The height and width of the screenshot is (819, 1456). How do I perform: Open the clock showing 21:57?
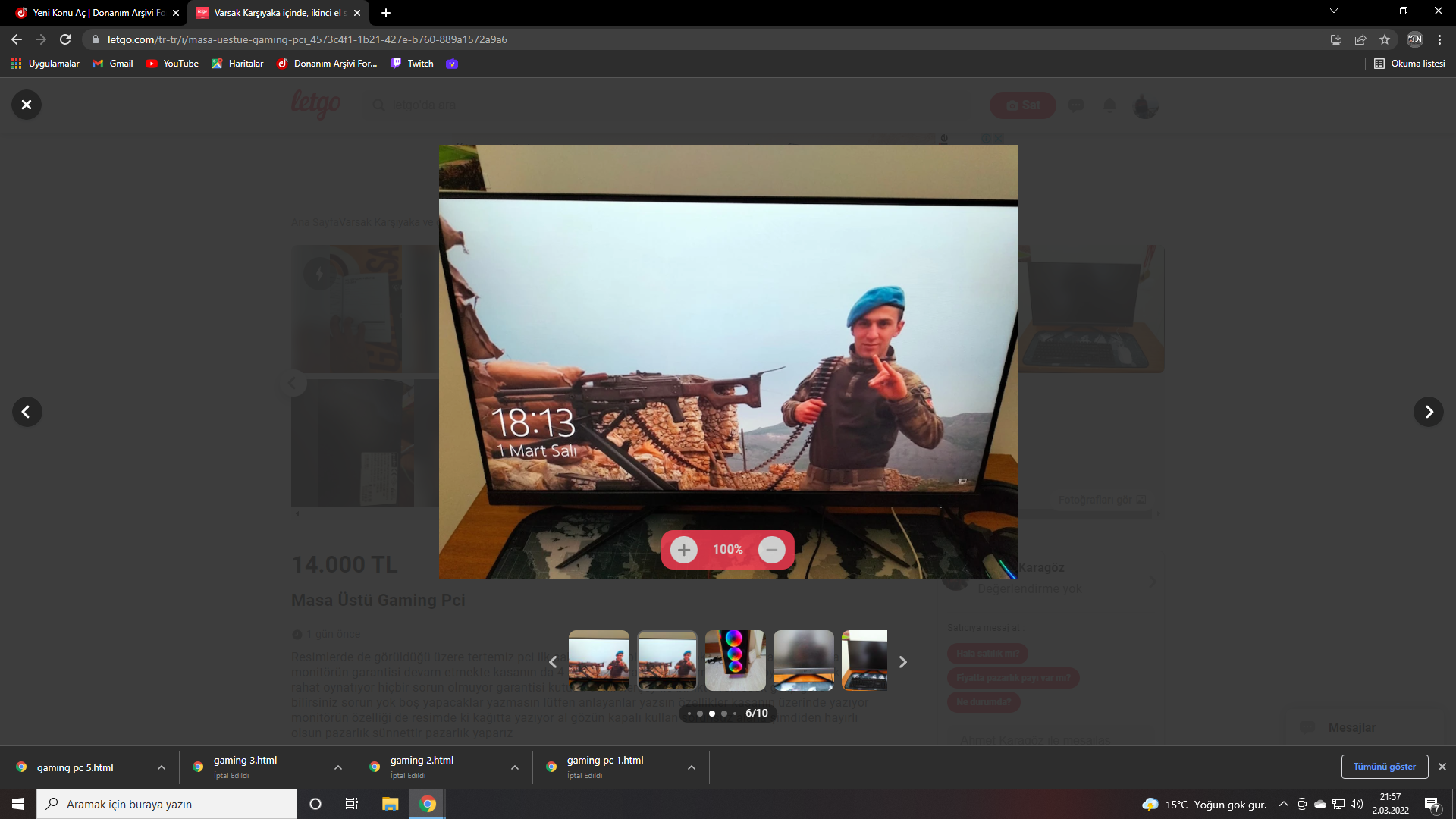tap(1391, 804)
